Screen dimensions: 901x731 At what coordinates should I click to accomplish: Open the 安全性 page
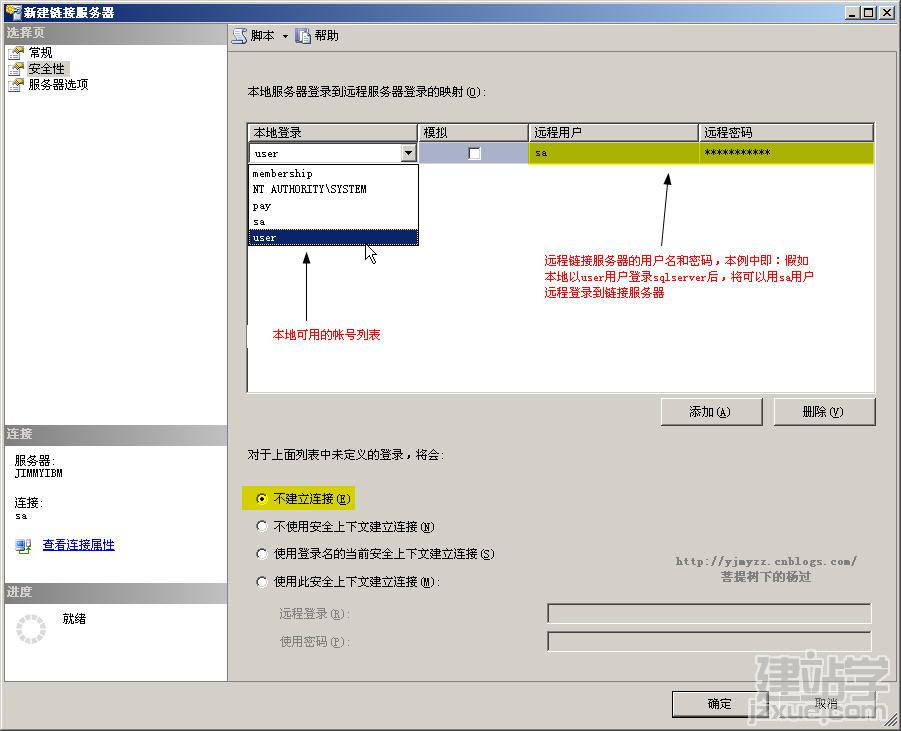(47, 69)
